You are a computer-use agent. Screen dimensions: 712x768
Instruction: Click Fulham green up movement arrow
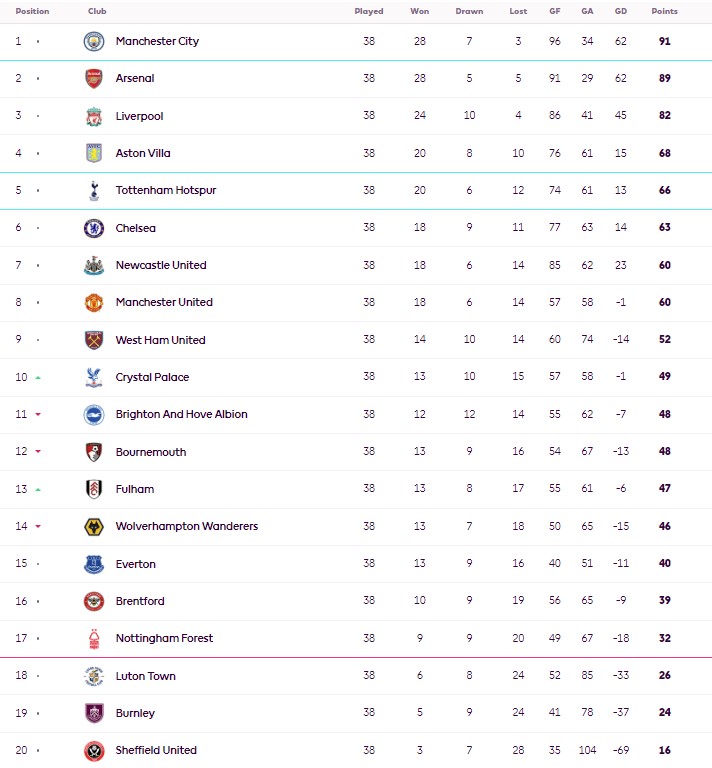pos(38,489)
